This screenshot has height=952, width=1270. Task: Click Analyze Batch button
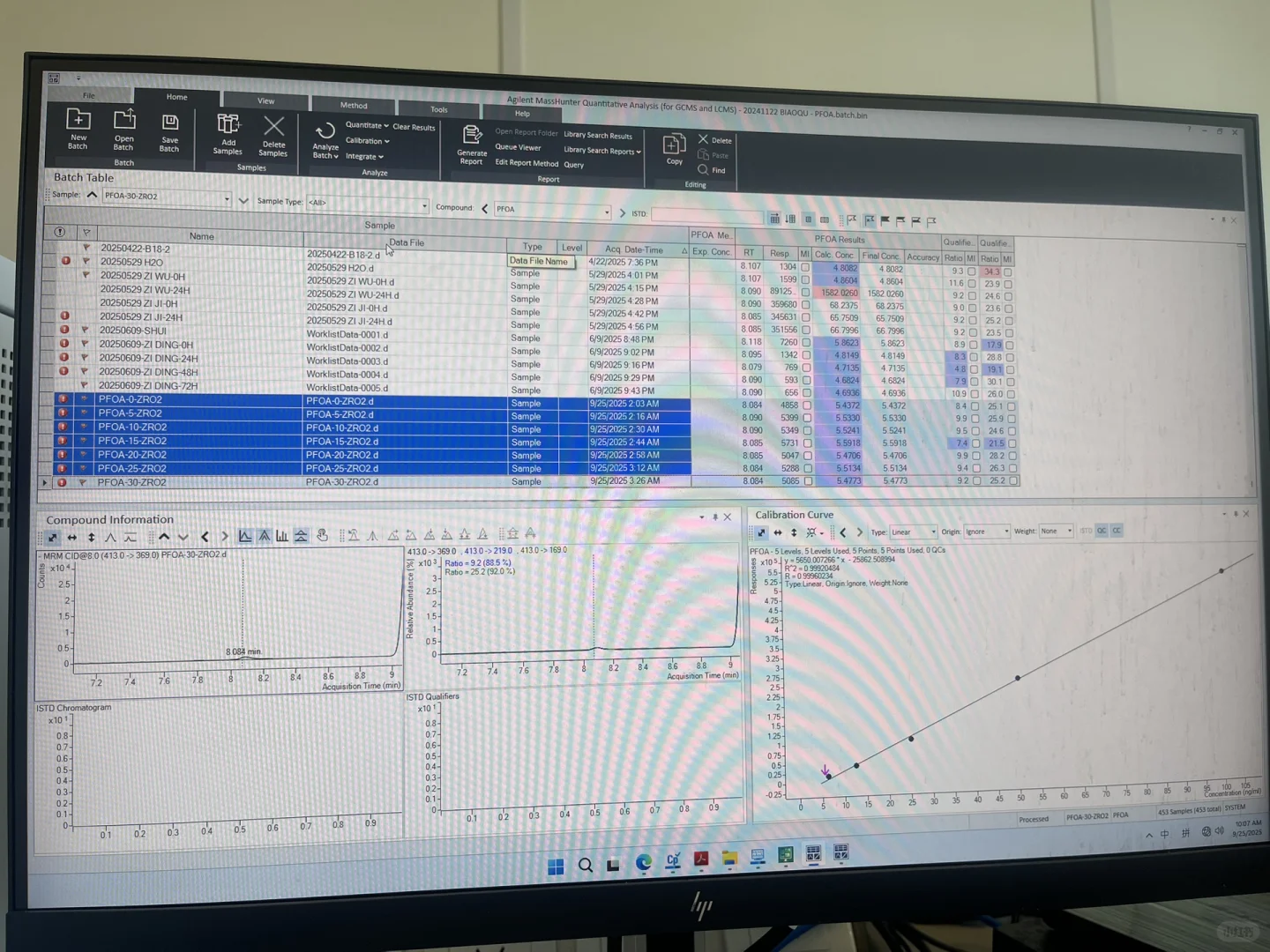tap(325, 141)
